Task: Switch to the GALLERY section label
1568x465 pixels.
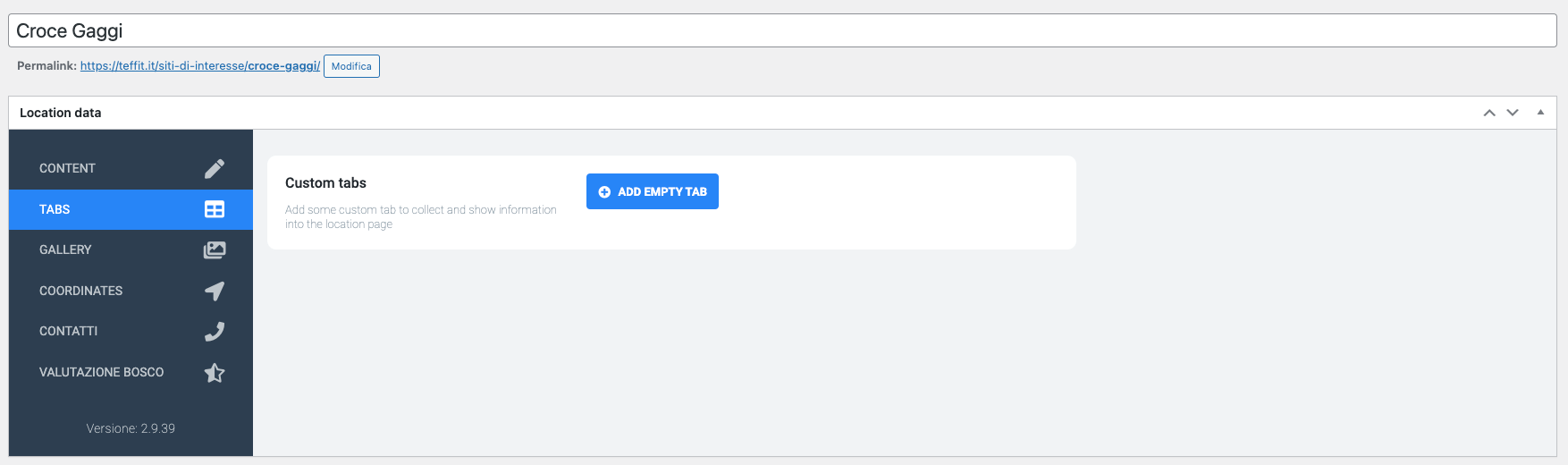Action: click(65, 249)
